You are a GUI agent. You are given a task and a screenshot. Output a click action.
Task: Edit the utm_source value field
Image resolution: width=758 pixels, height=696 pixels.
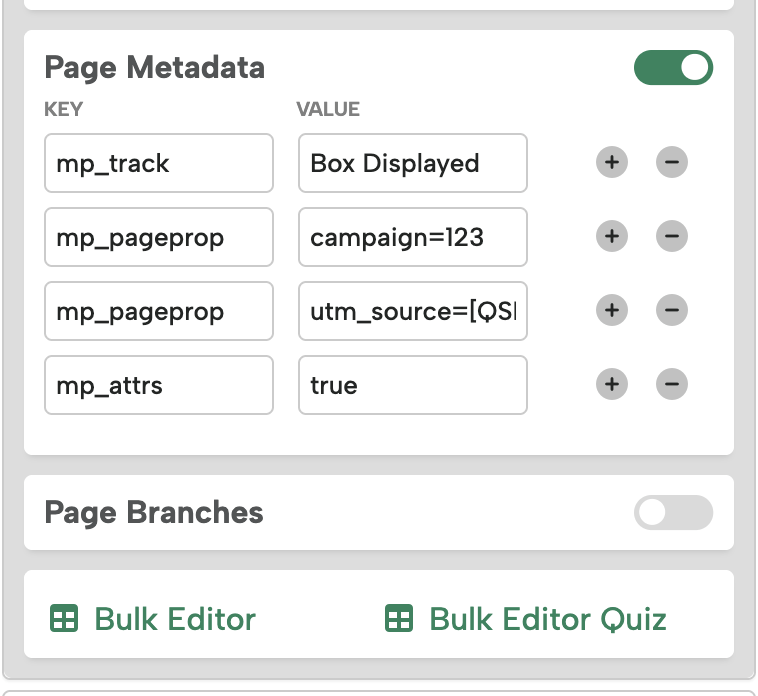[x=412, y=311]
